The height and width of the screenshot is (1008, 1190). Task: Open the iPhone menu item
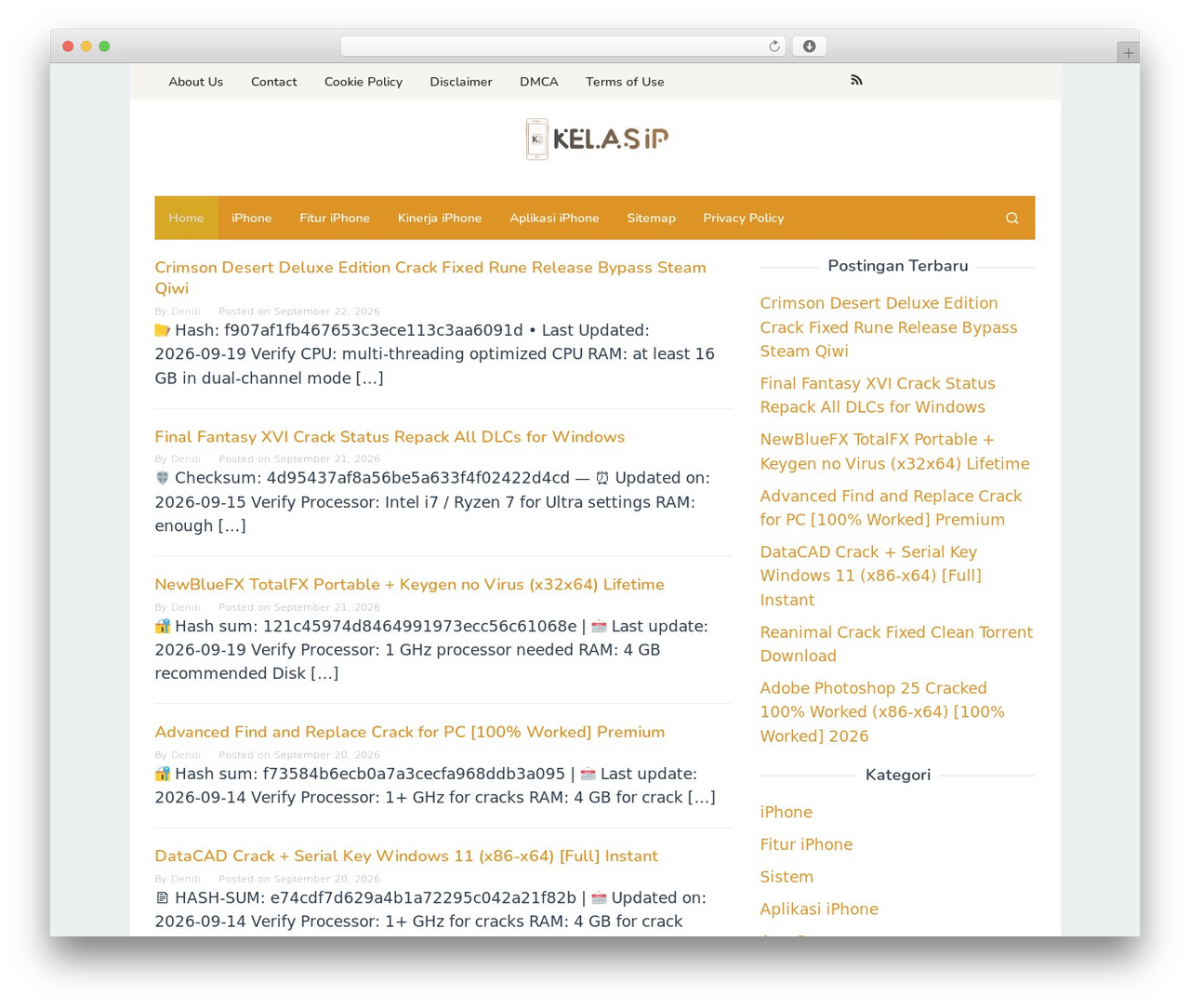[x=252, y=218]
